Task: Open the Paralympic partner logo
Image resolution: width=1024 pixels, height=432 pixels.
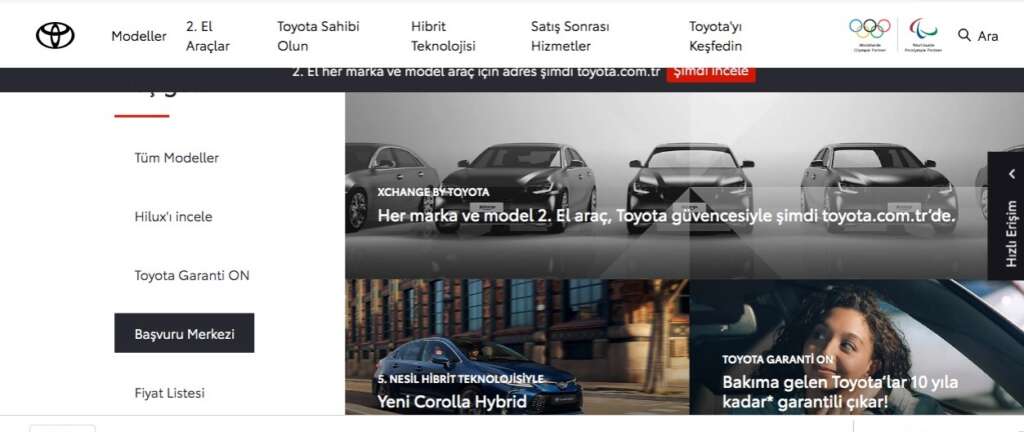Action: 923,35
